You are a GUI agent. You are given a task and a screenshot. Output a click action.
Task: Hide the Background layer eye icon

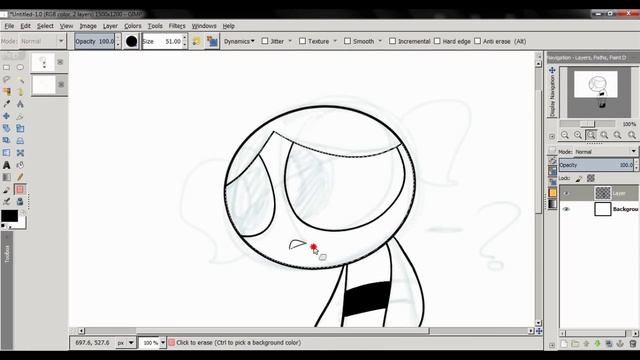point(566,209)
